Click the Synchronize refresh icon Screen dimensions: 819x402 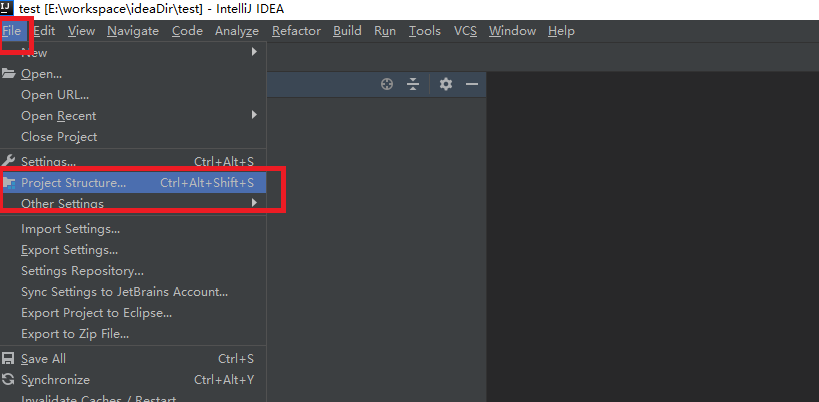click(9, 380)
